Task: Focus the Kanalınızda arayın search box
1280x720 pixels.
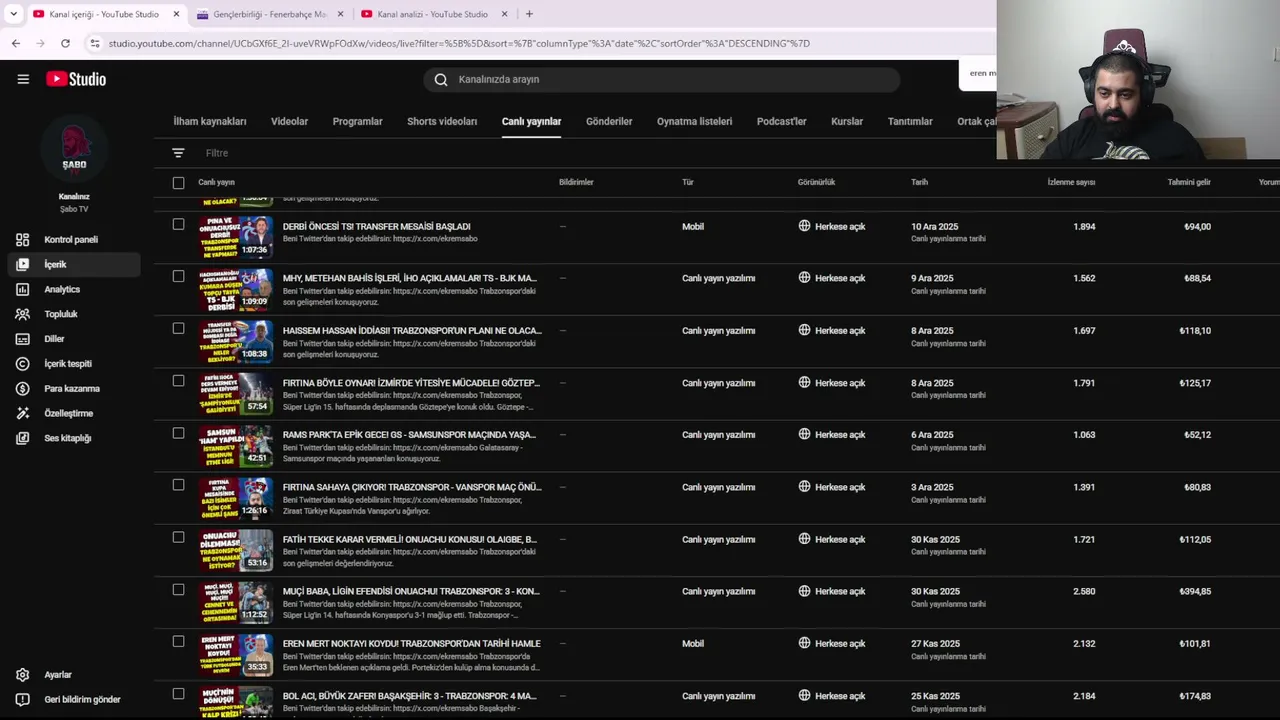Action: click(x=661, y=80)
